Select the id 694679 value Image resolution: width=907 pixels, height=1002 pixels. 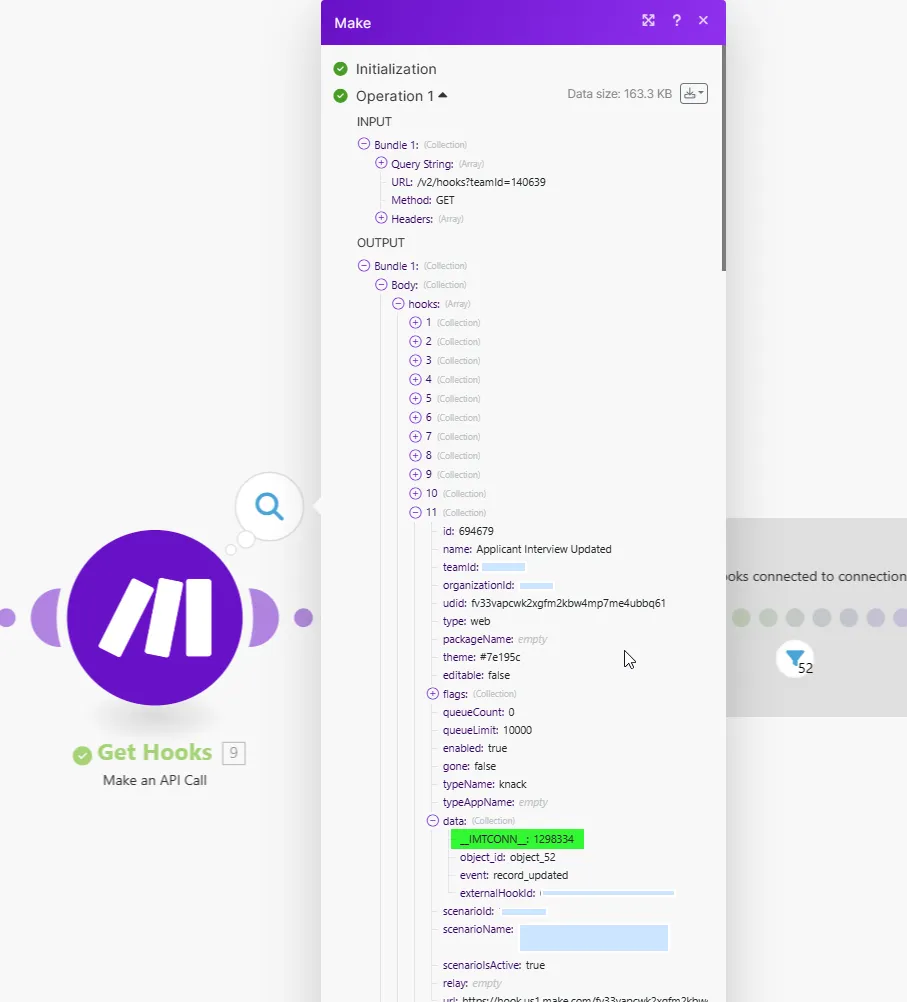476,531
